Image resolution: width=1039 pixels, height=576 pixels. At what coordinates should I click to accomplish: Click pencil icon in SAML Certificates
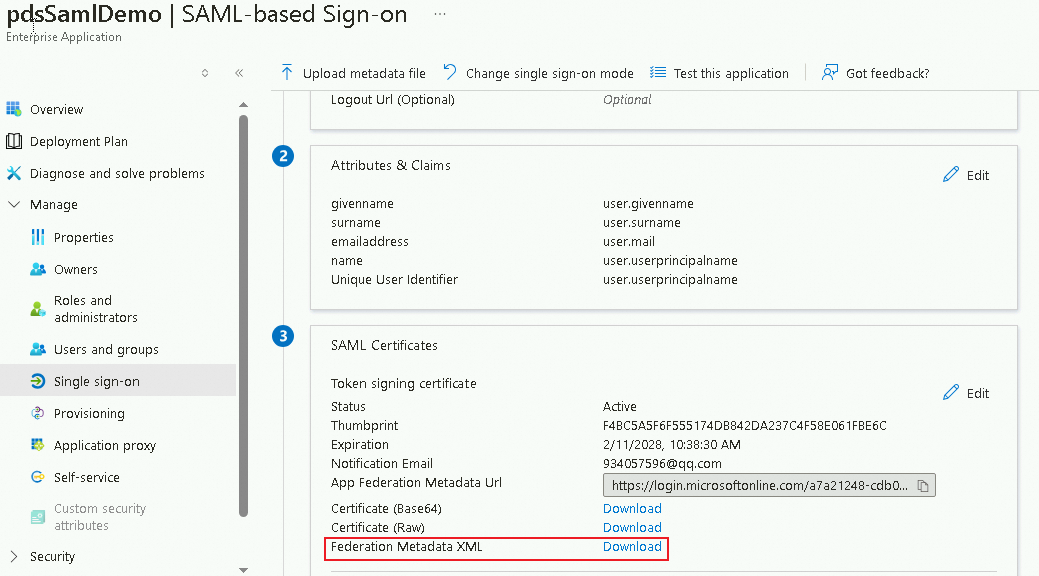click(951, 392)
